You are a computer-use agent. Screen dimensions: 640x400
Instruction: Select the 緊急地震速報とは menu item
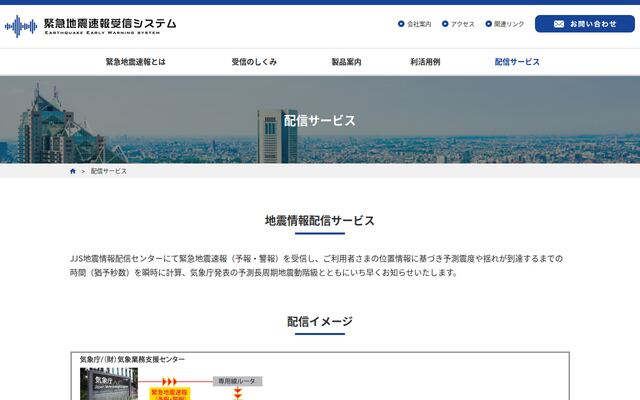136,62
